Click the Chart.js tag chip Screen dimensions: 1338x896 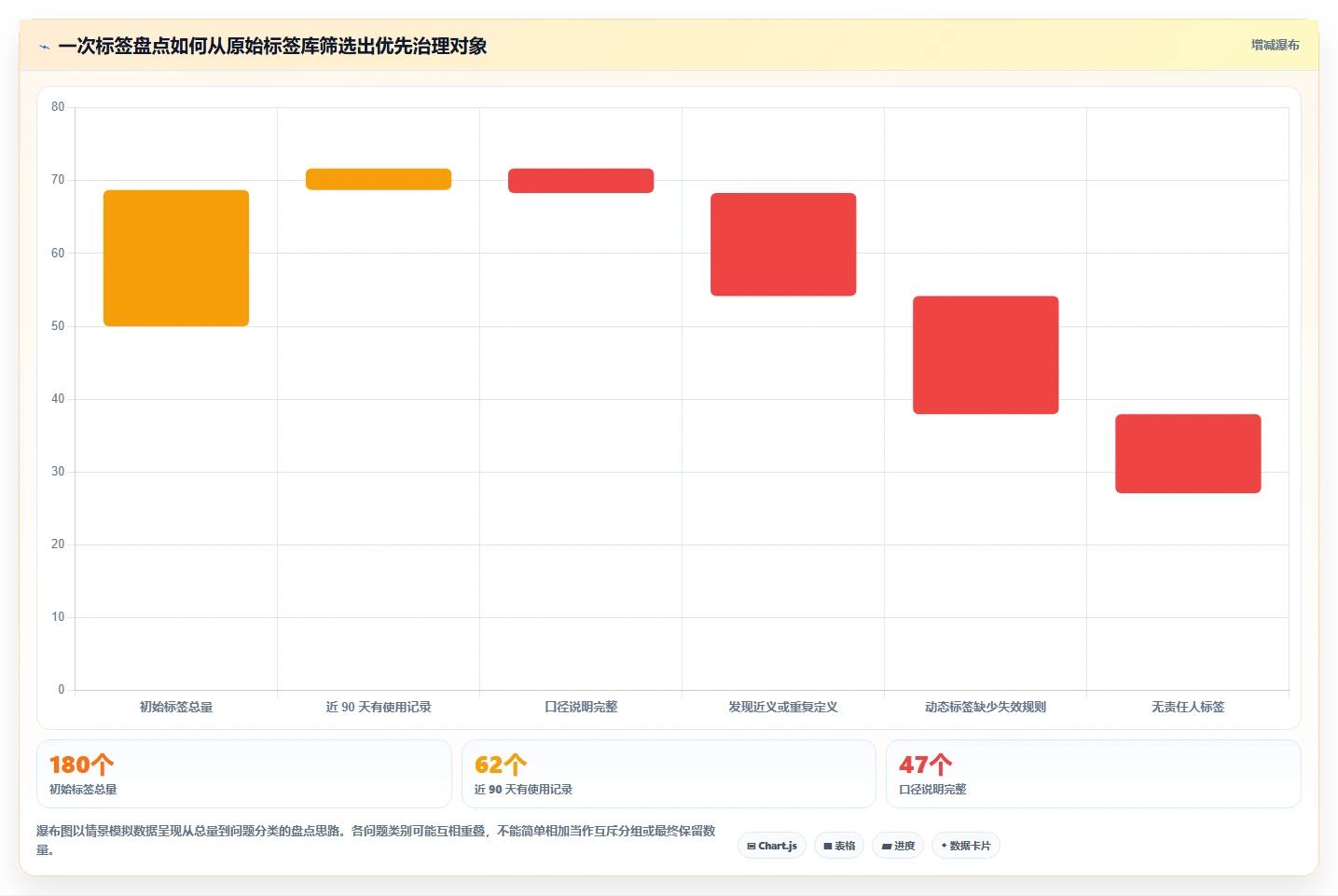coord(772,846)
